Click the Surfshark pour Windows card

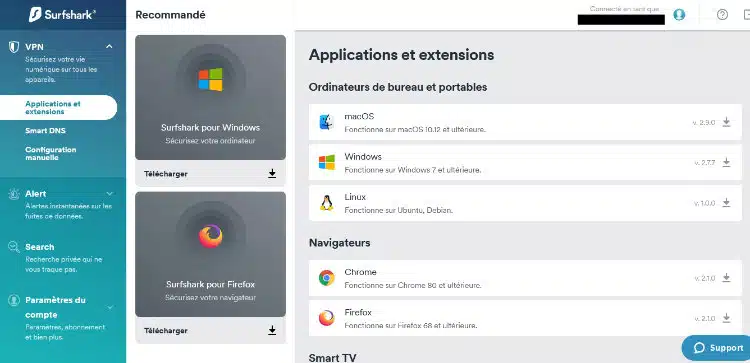[210, 98]
